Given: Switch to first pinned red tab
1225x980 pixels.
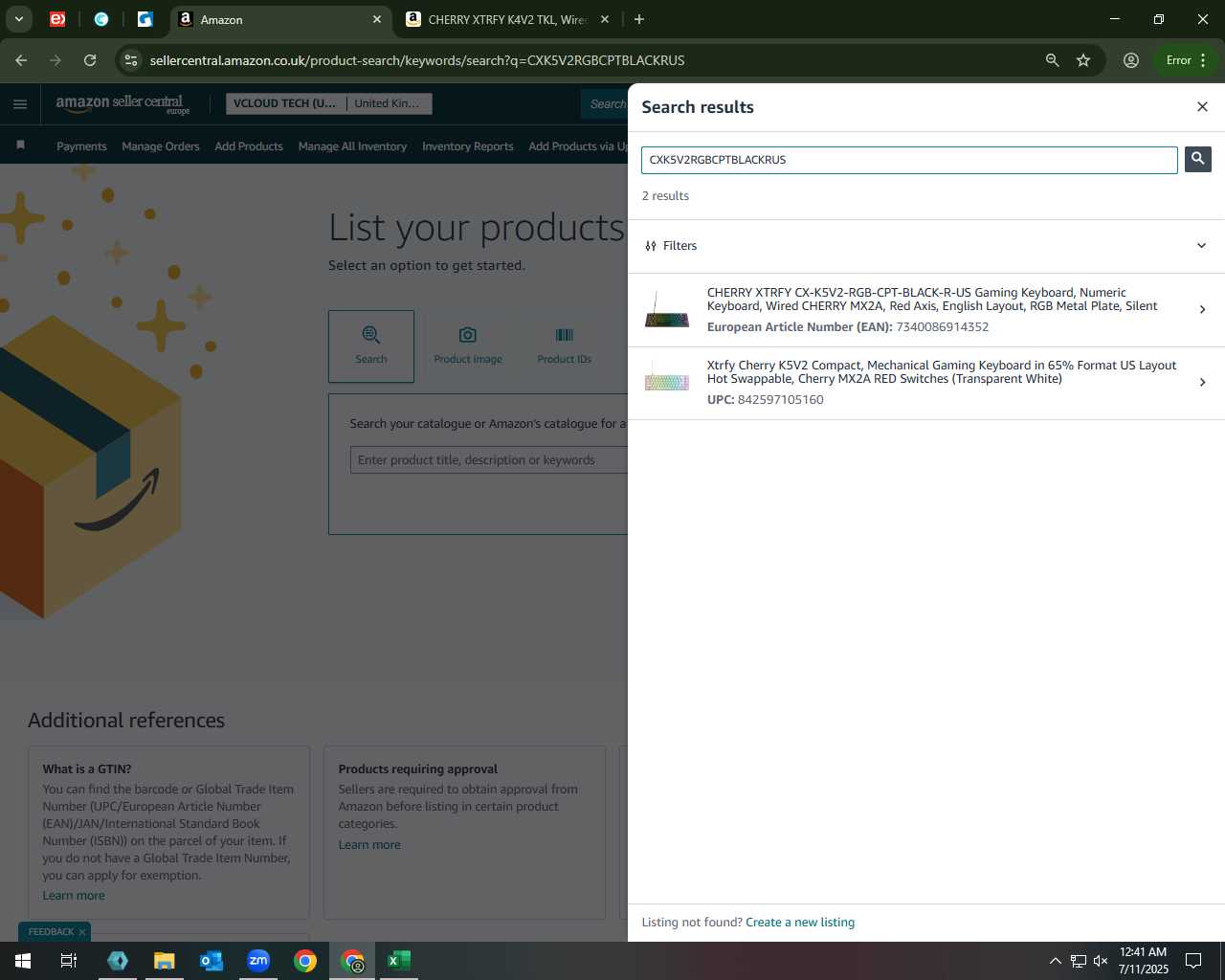Looking at the screenshot, I should pos(57,19).
